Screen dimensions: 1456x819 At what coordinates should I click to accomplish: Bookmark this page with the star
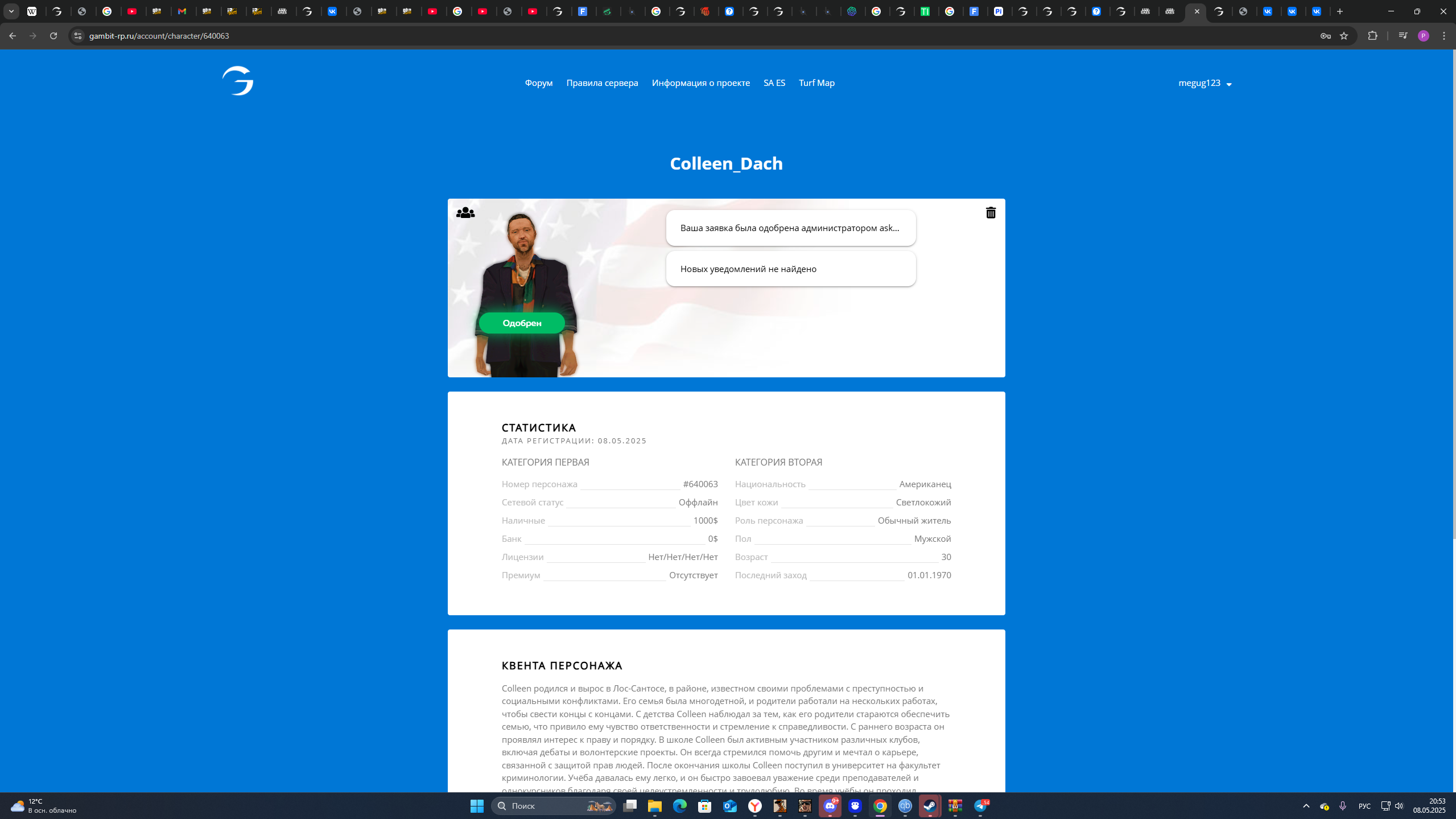tap(1344, 36)
